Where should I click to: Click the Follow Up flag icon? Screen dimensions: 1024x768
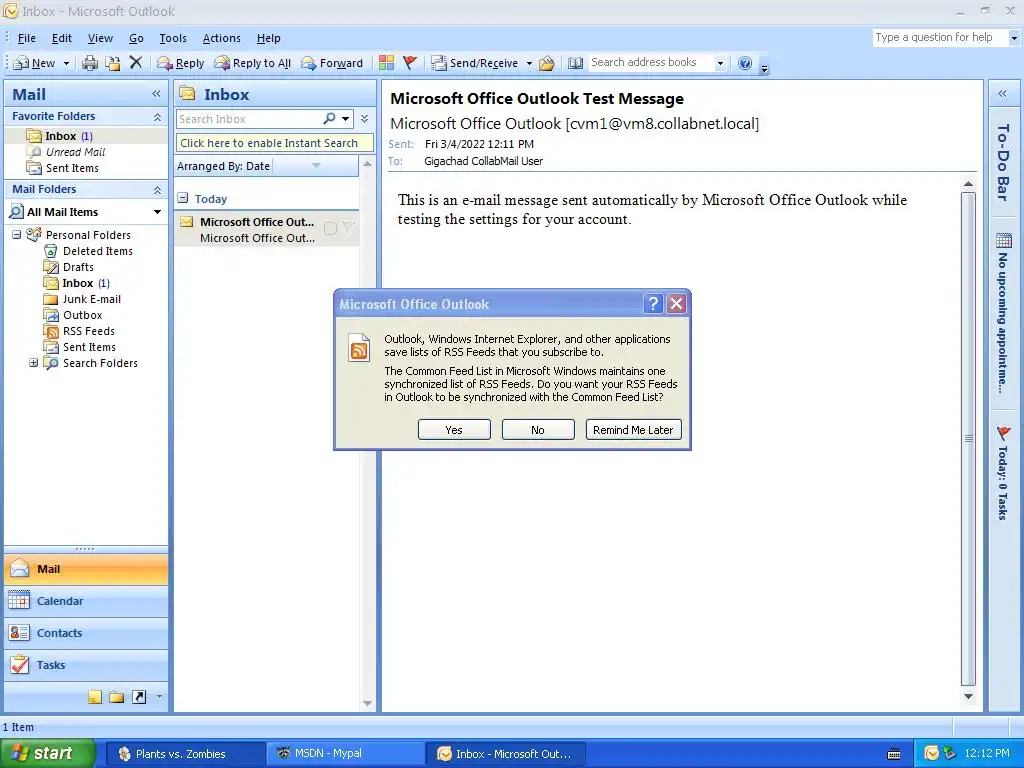410,63
